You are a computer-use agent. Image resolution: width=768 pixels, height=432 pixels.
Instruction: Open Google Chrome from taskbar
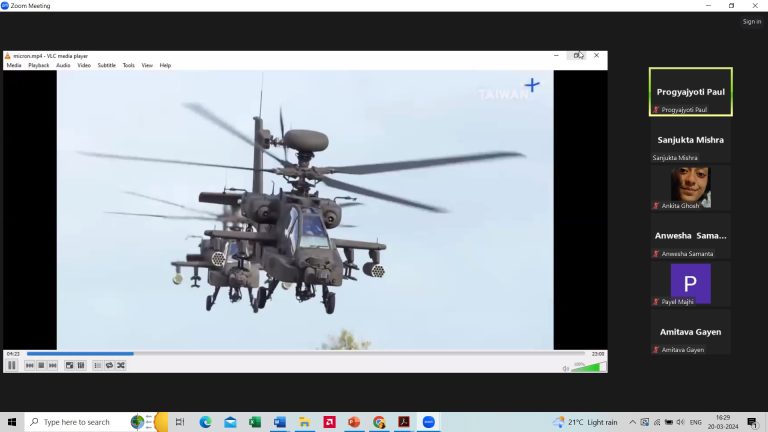point(379,422)
